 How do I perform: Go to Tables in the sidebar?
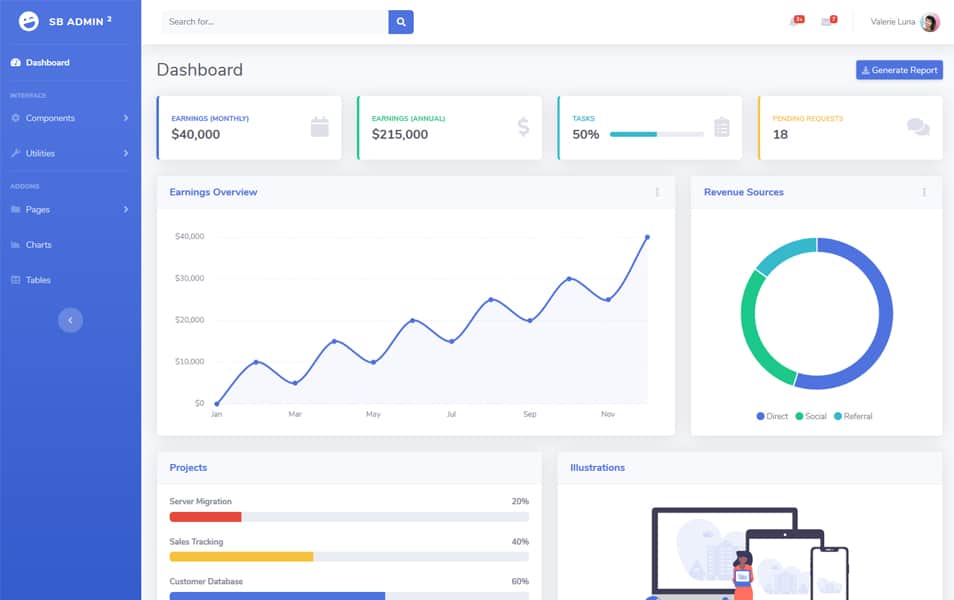38,280
